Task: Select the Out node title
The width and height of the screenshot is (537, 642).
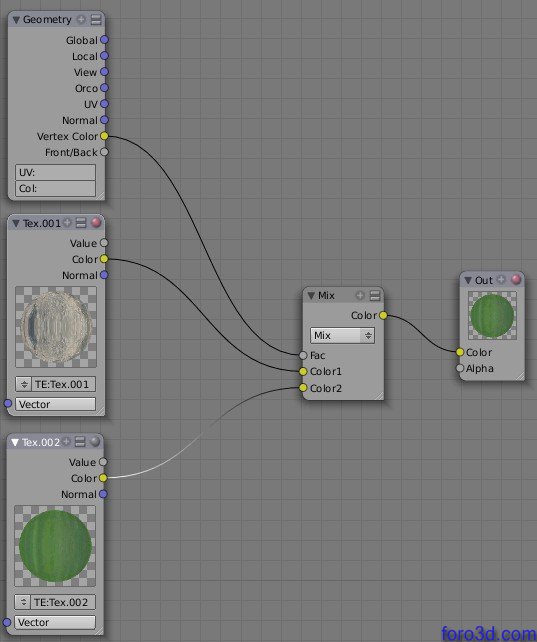Action: pyautogui.click(x=483, y=280)
